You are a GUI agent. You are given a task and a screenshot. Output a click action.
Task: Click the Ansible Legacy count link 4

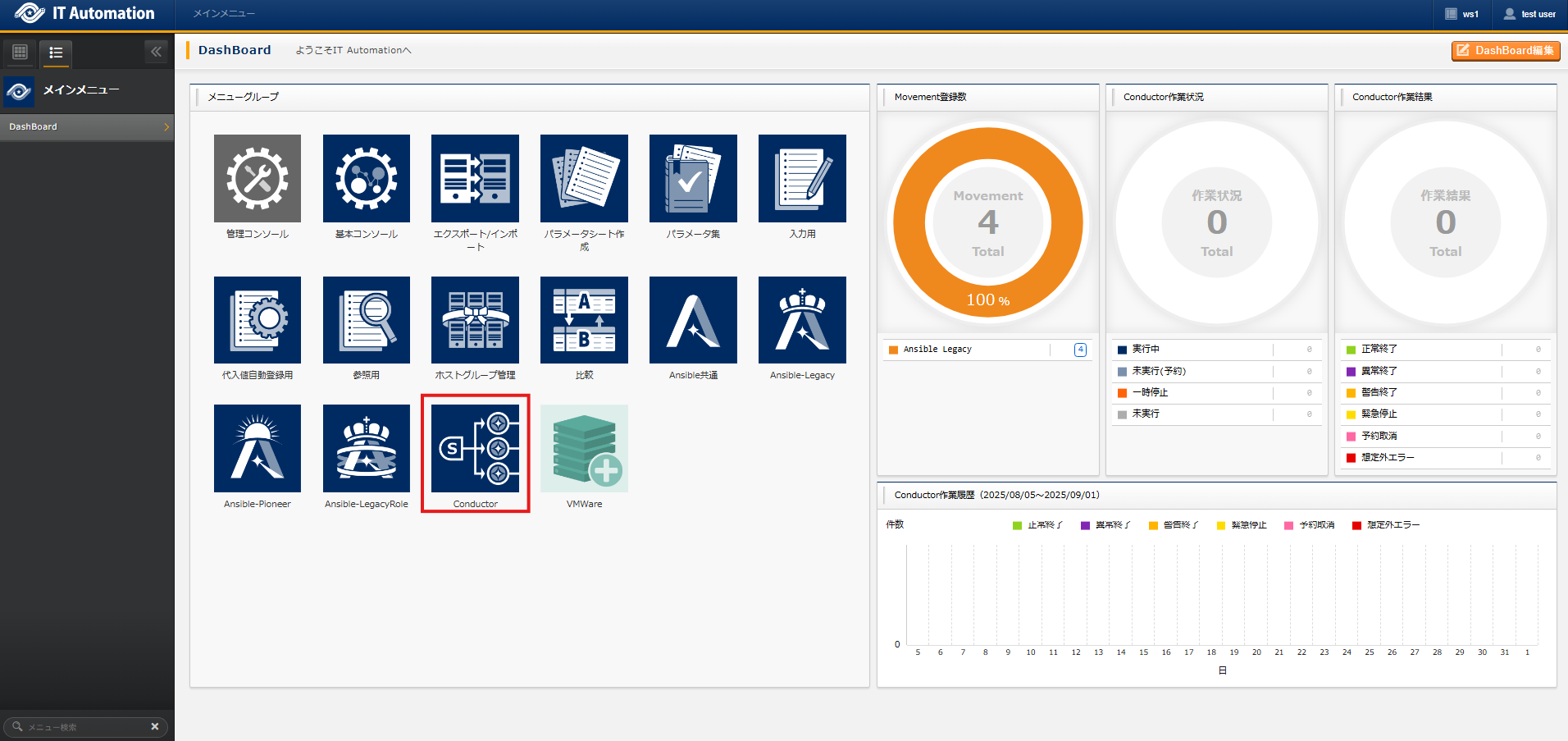(1080, 350)
